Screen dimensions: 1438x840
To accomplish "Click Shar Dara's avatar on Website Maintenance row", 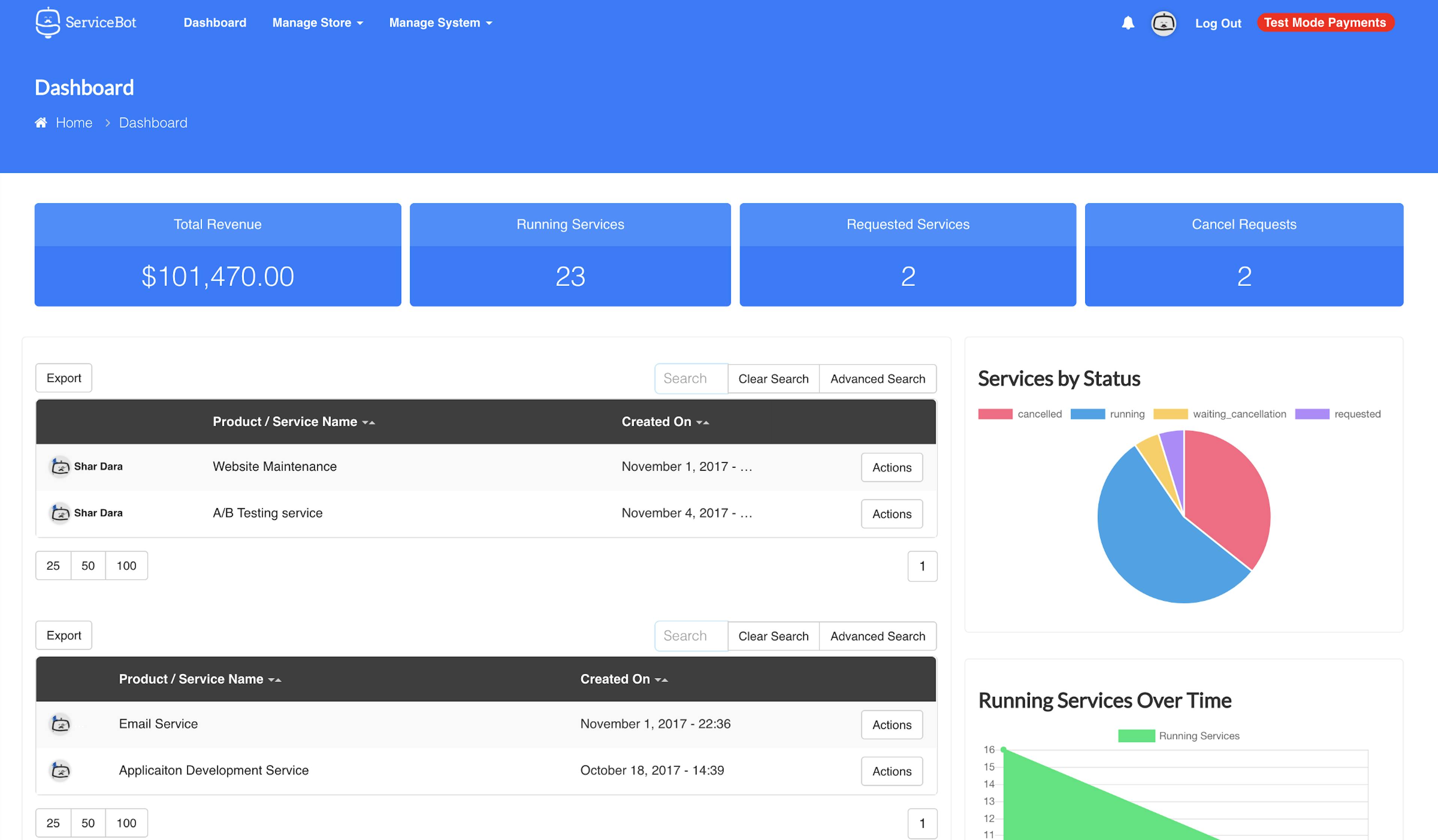I will [60, 467].
